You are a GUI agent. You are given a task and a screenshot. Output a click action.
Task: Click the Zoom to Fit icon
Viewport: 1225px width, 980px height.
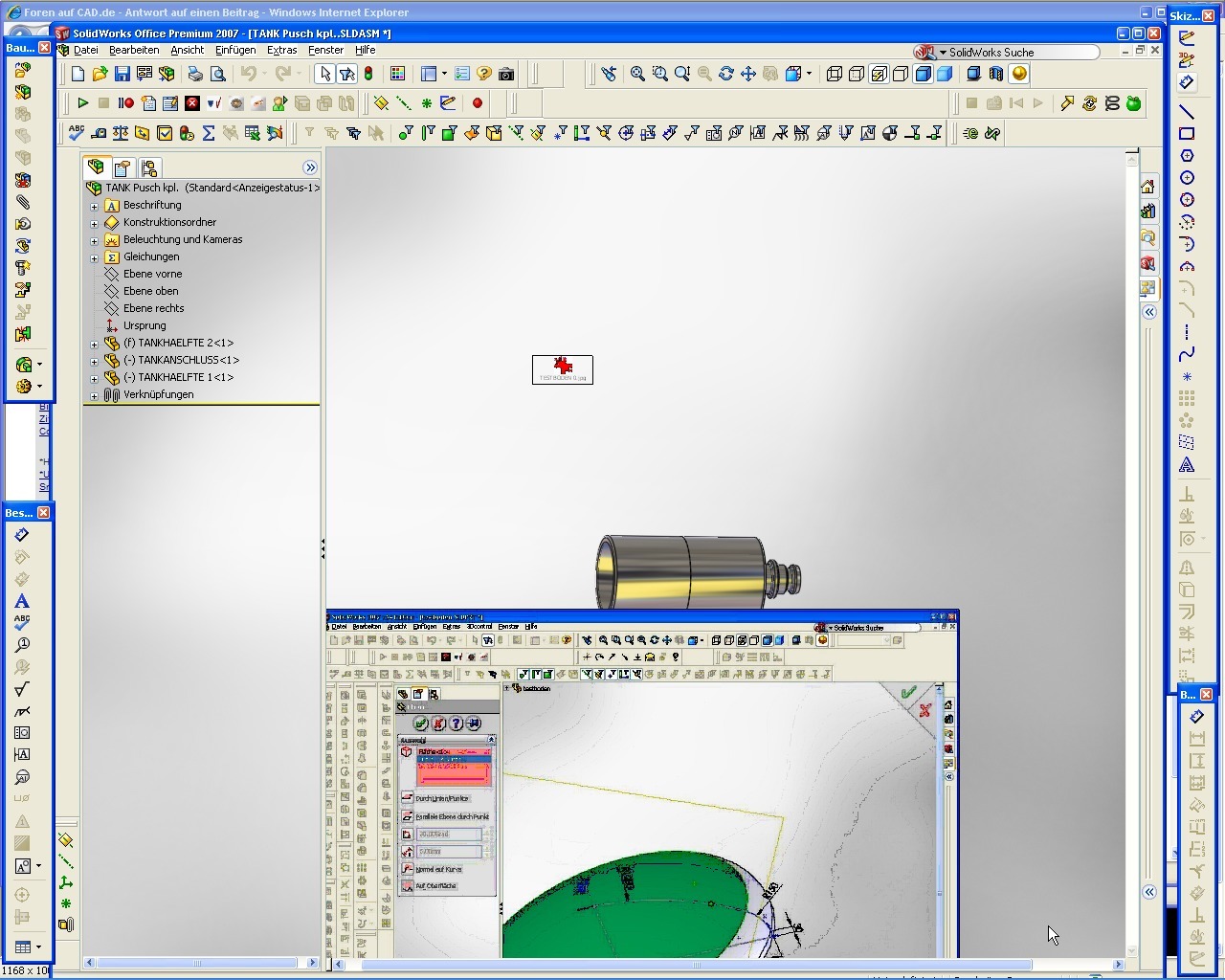637,74
